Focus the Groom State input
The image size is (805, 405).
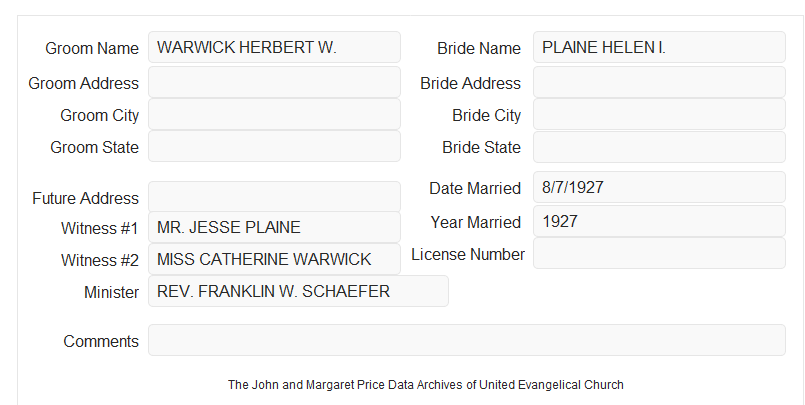tap(274, 146)
